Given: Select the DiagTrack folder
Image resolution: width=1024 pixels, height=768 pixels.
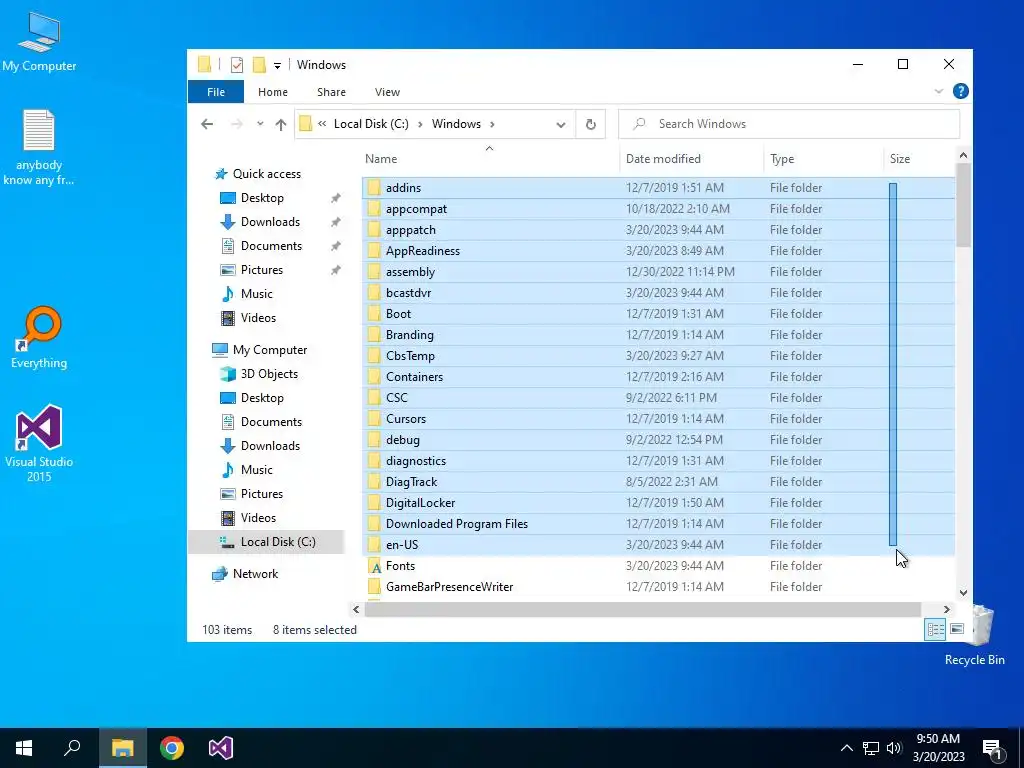Looking at the screenshot, I should (658, 482).
